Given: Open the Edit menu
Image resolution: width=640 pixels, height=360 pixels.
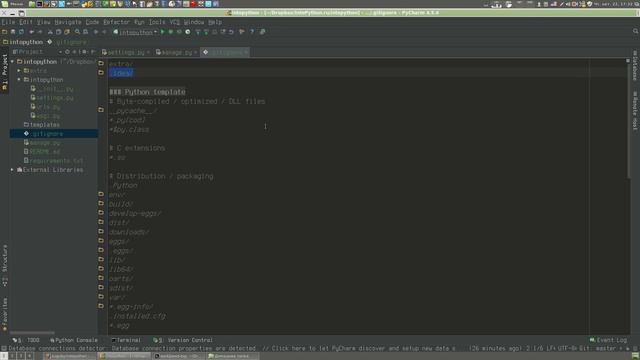Looking at the screenshot, I should (26, 22).
